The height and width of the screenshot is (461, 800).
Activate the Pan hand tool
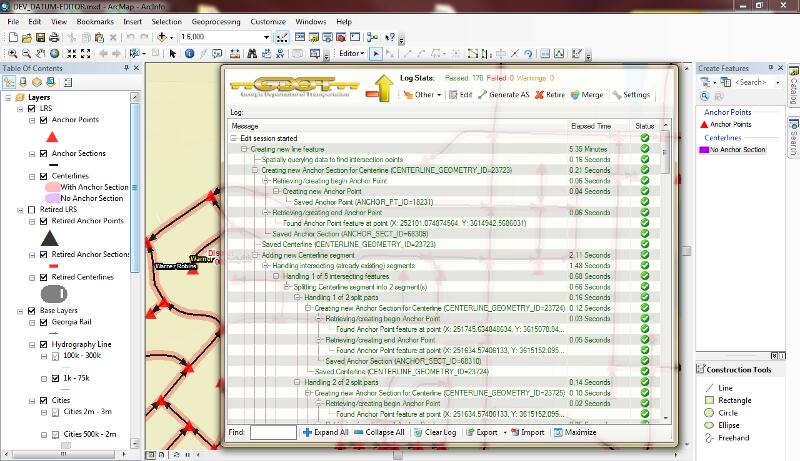[40, 54]
